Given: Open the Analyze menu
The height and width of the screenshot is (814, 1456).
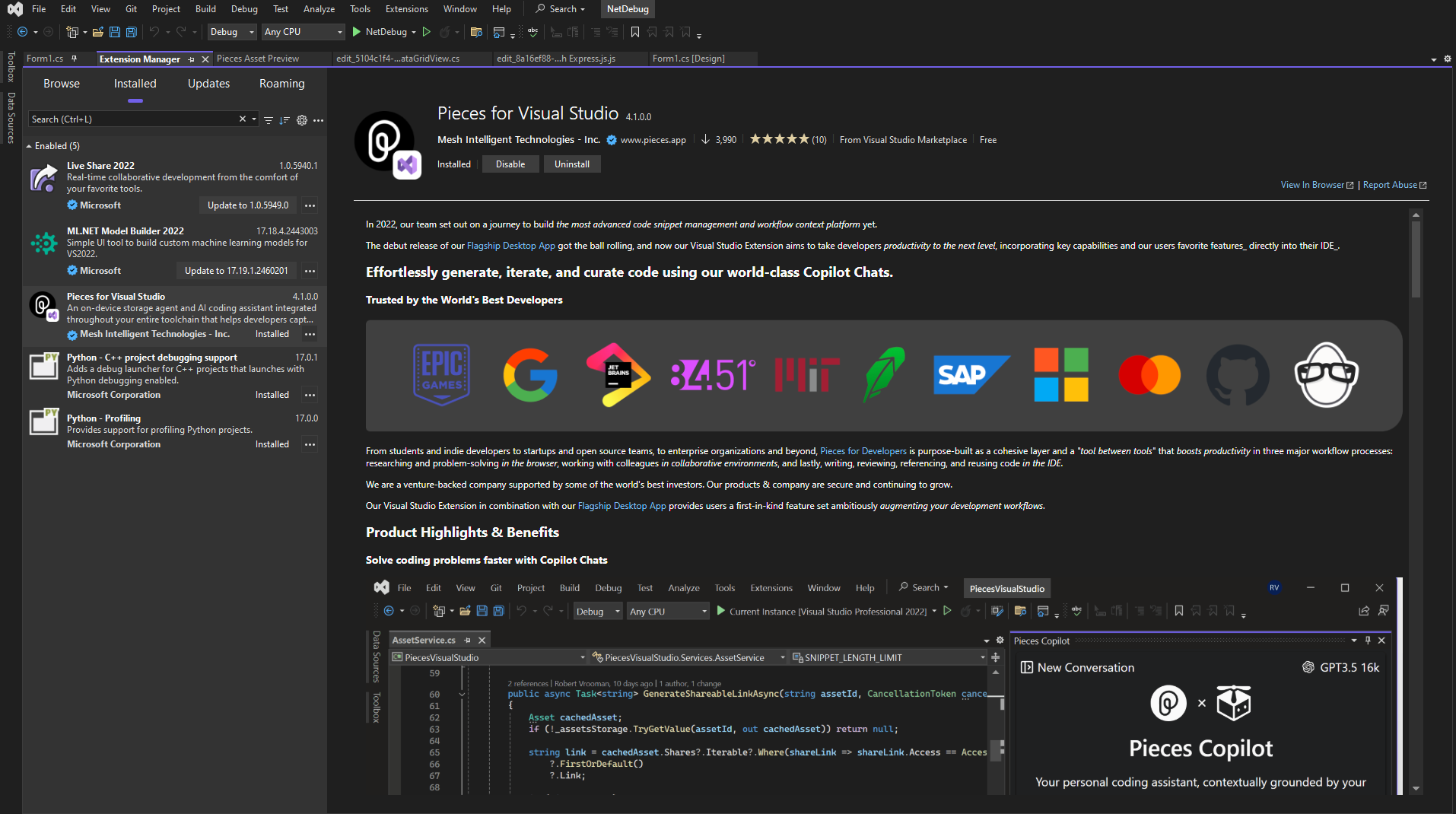Looking at the screenshot, I should pos(319,9).
